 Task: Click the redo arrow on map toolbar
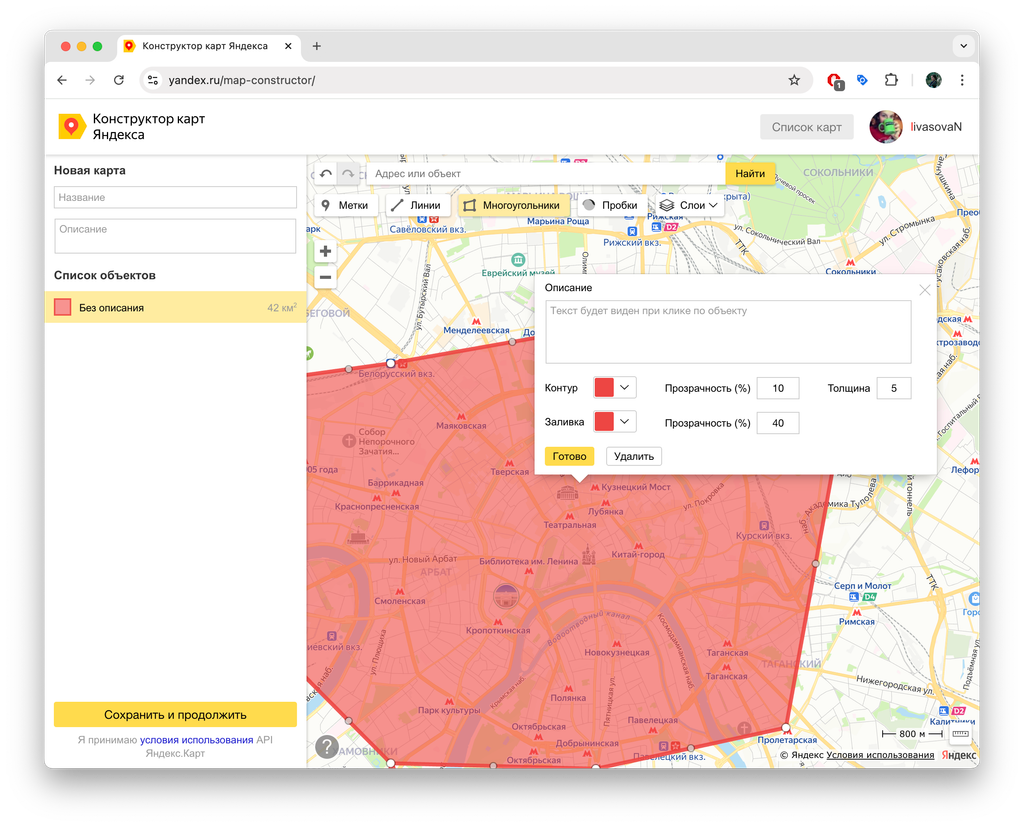[x=348, y=174]
